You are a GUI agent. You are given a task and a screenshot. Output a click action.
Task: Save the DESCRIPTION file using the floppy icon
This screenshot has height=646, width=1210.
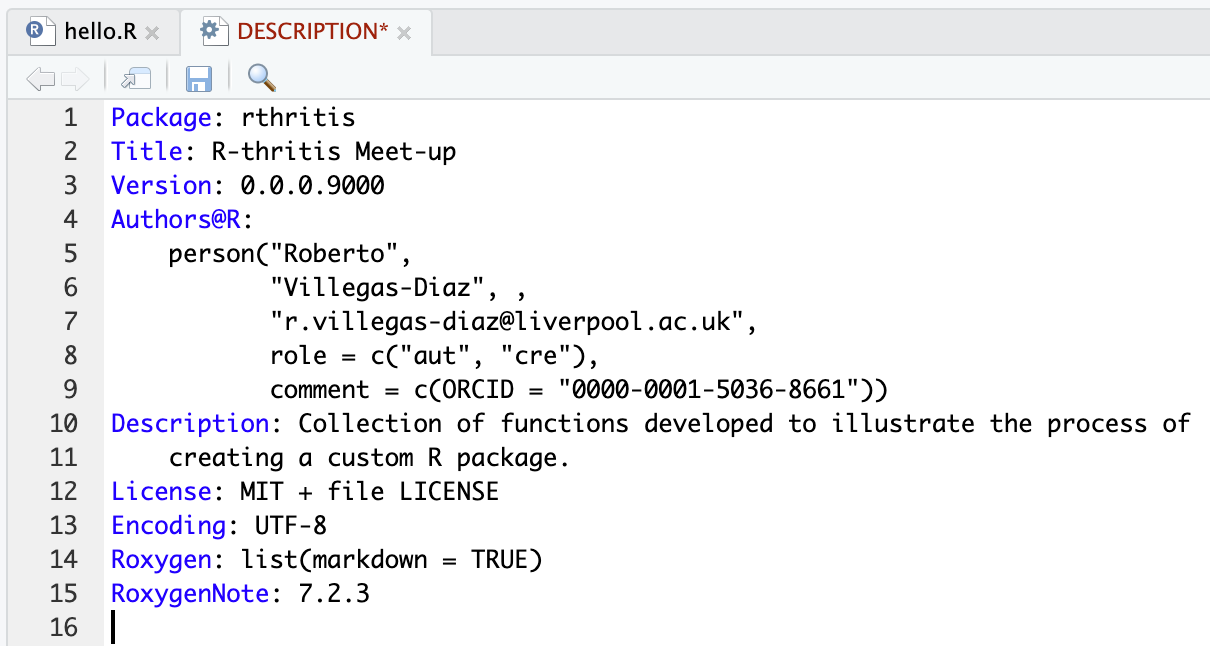coord(198,78)
